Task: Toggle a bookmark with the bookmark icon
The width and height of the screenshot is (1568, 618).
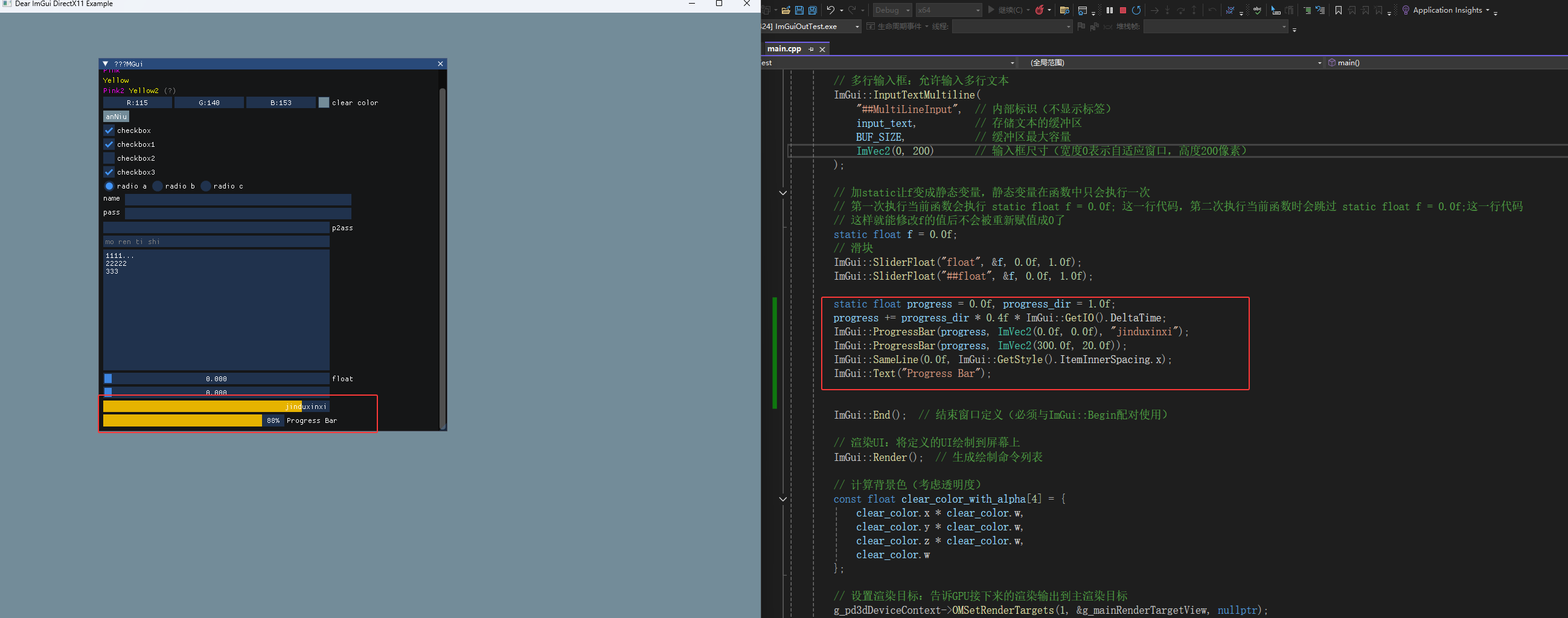Action: click(x=1339, y=10)
